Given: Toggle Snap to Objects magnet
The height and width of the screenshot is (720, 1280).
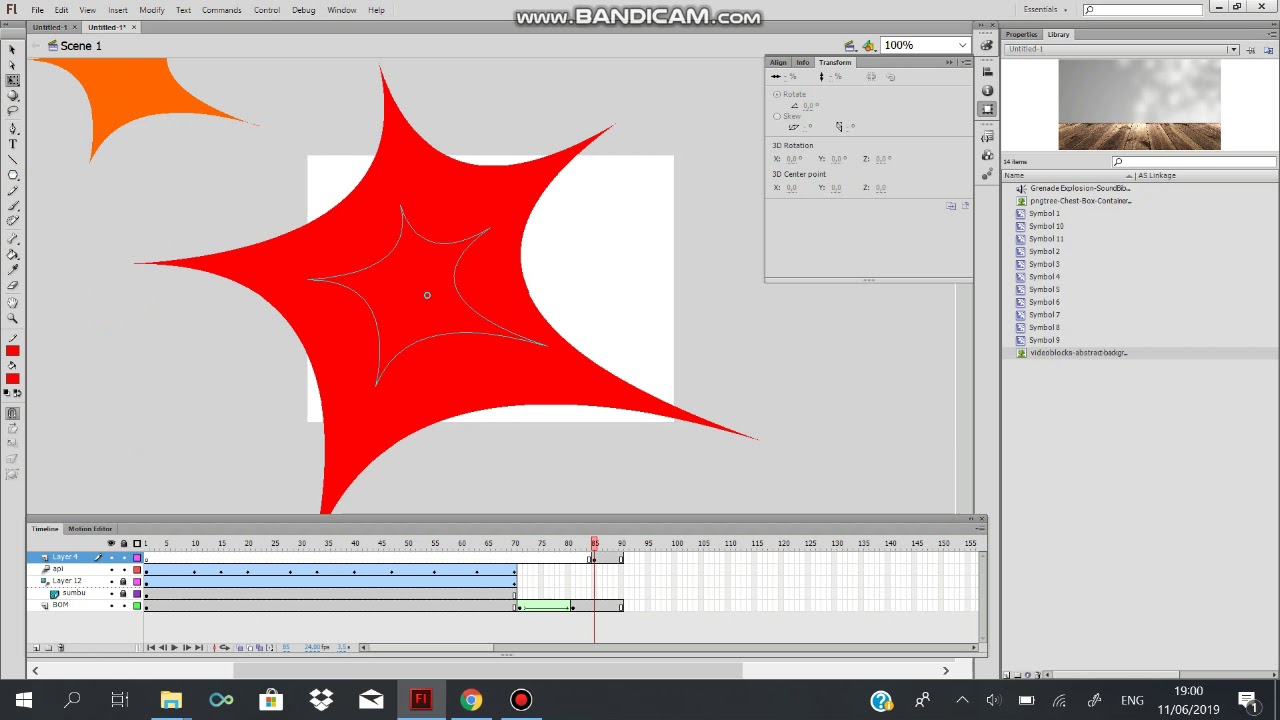Looking at the screenshot, I should pos(12,413).
